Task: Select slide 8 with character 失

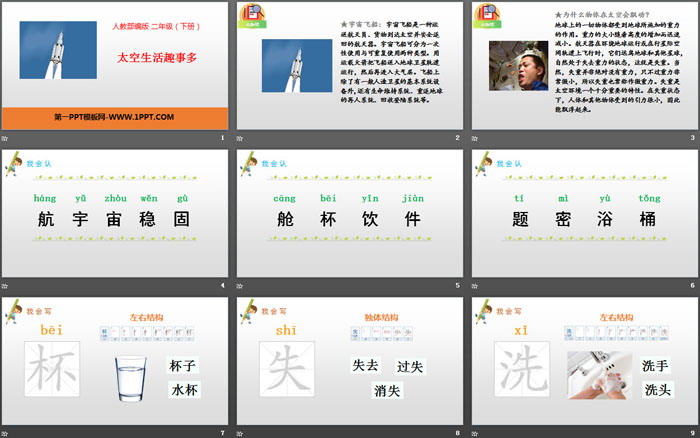Action: click(x=350, y=361)
